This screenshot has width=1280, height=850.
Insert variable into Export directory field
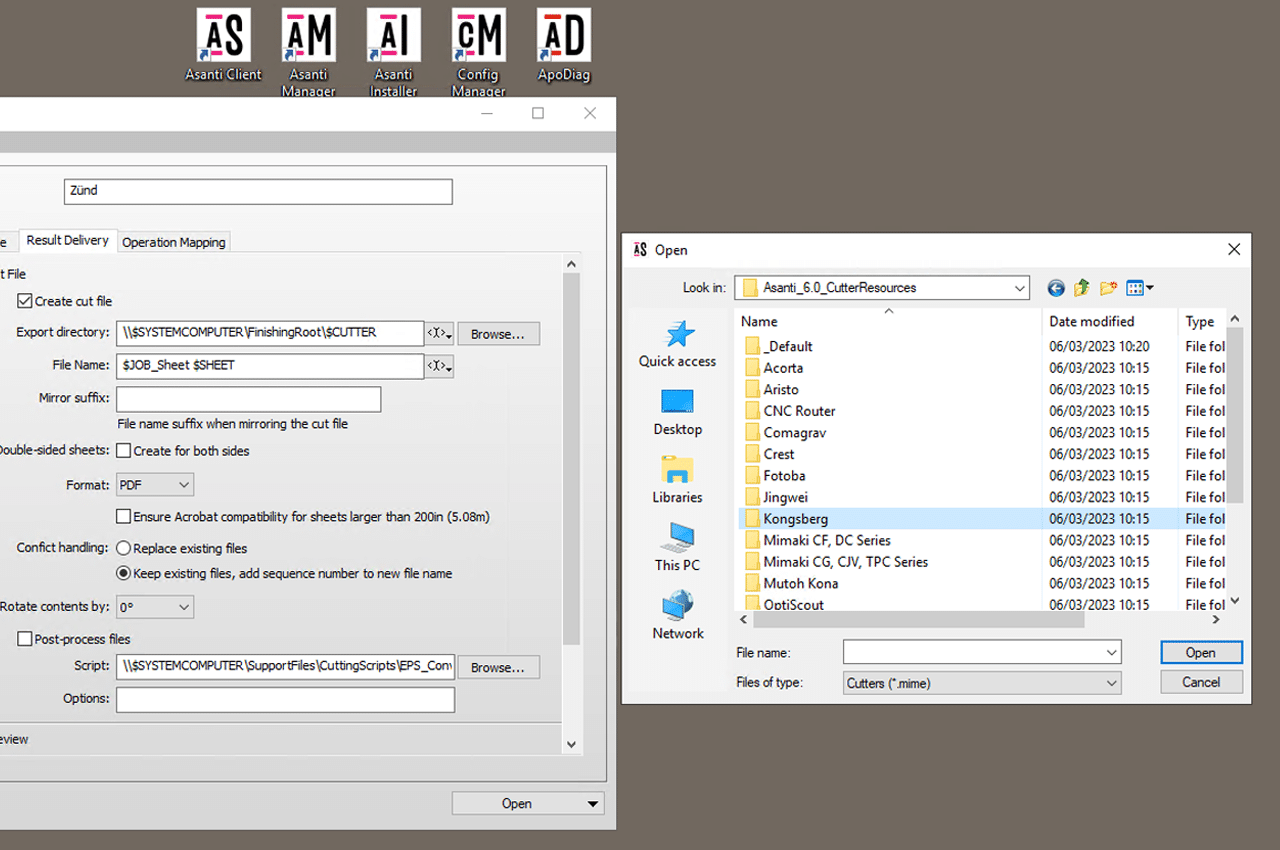[440, 333]
